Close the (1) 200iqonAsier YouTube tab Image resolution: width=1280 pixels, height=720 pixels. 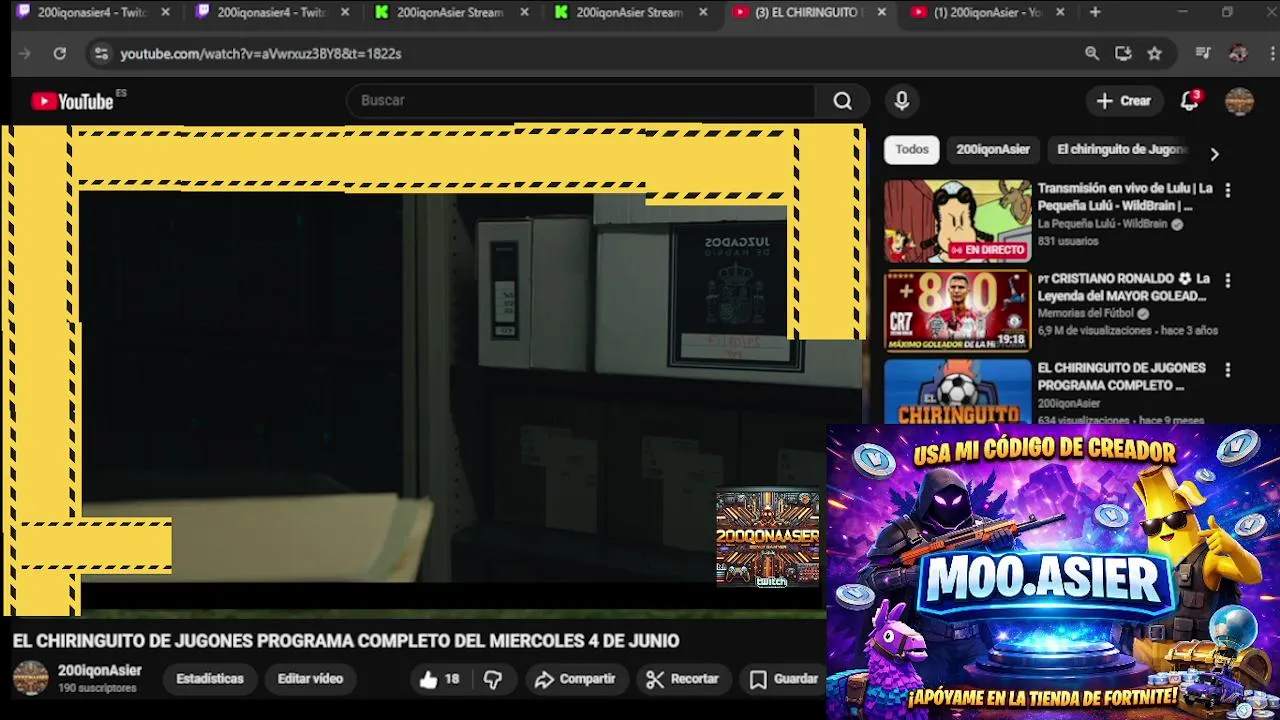[x=1060, y=13]
